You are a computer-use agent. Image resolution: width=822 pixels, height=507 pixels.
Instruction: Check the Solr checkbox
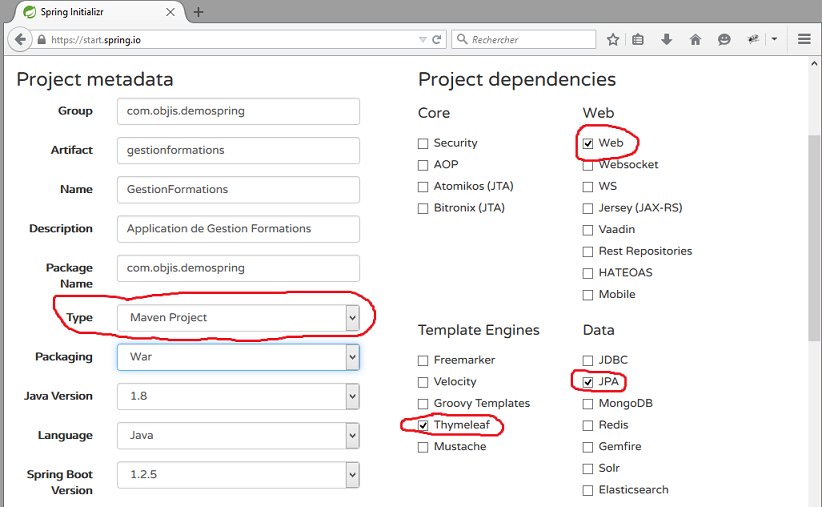588,469
